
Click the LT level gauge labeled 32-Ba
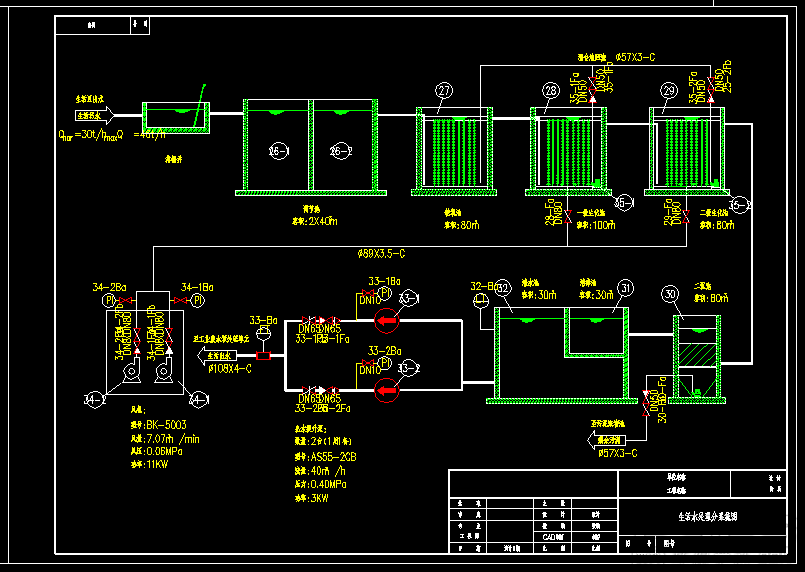[481, 300]
